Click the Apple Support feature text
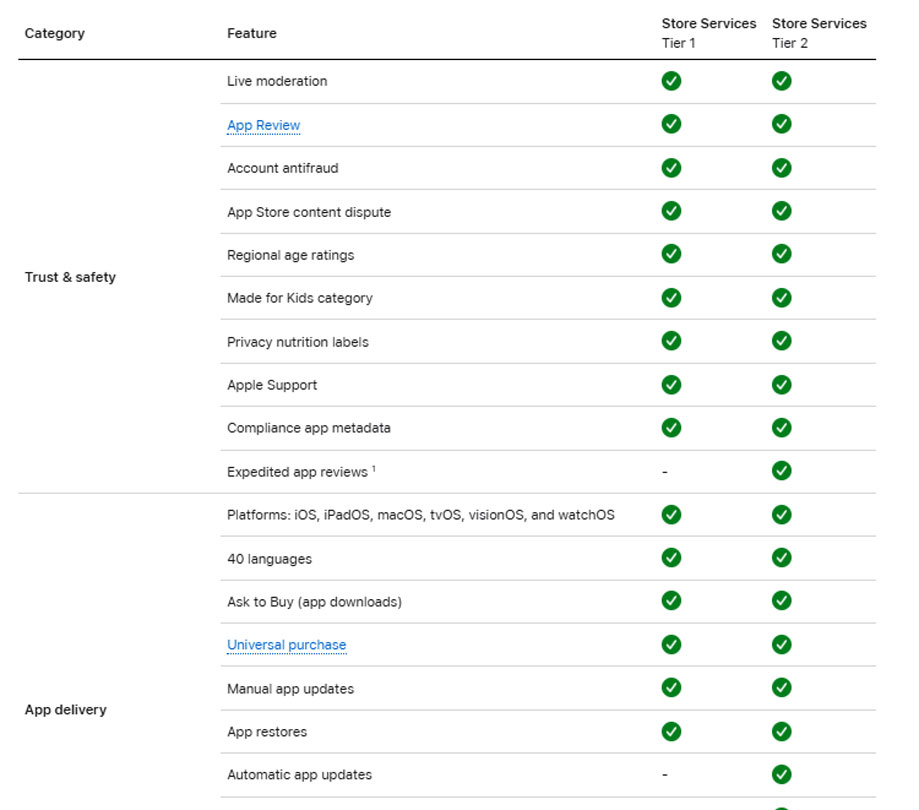 [272, 385]
